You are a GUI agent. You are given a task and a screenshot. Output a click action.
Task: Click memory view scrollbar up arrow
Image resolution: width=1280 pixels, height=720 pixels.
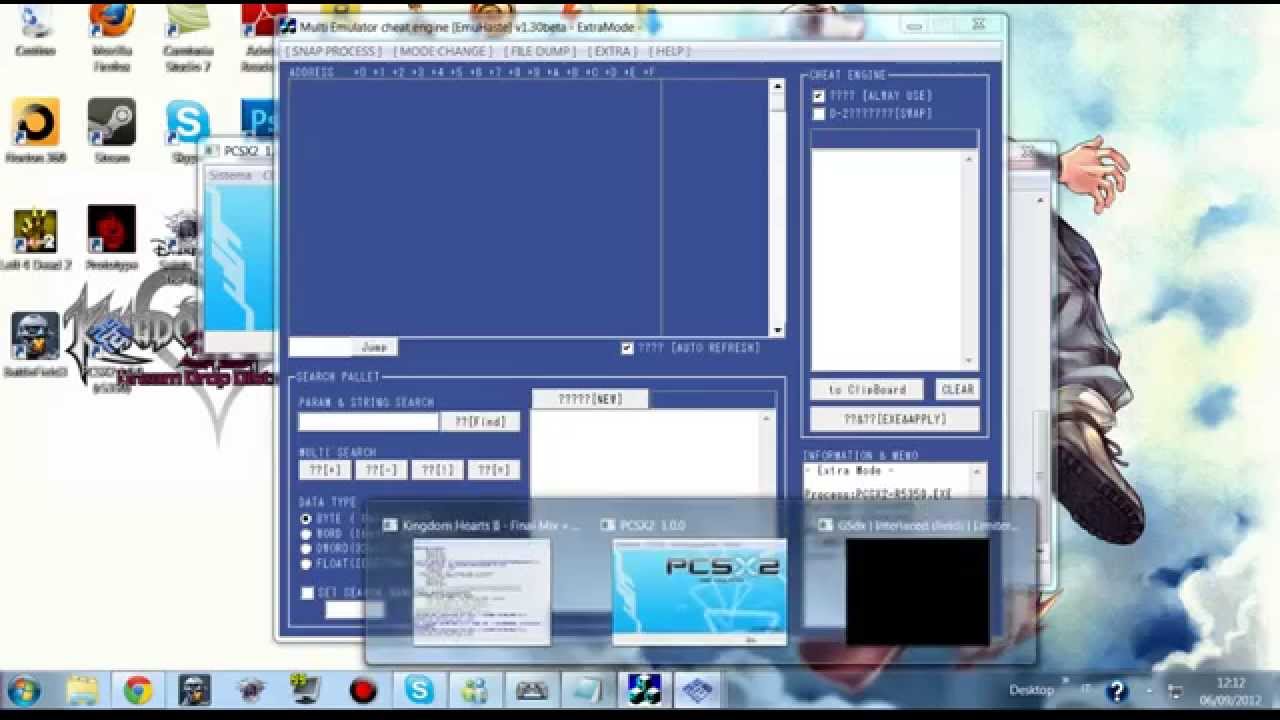point(777,87)
